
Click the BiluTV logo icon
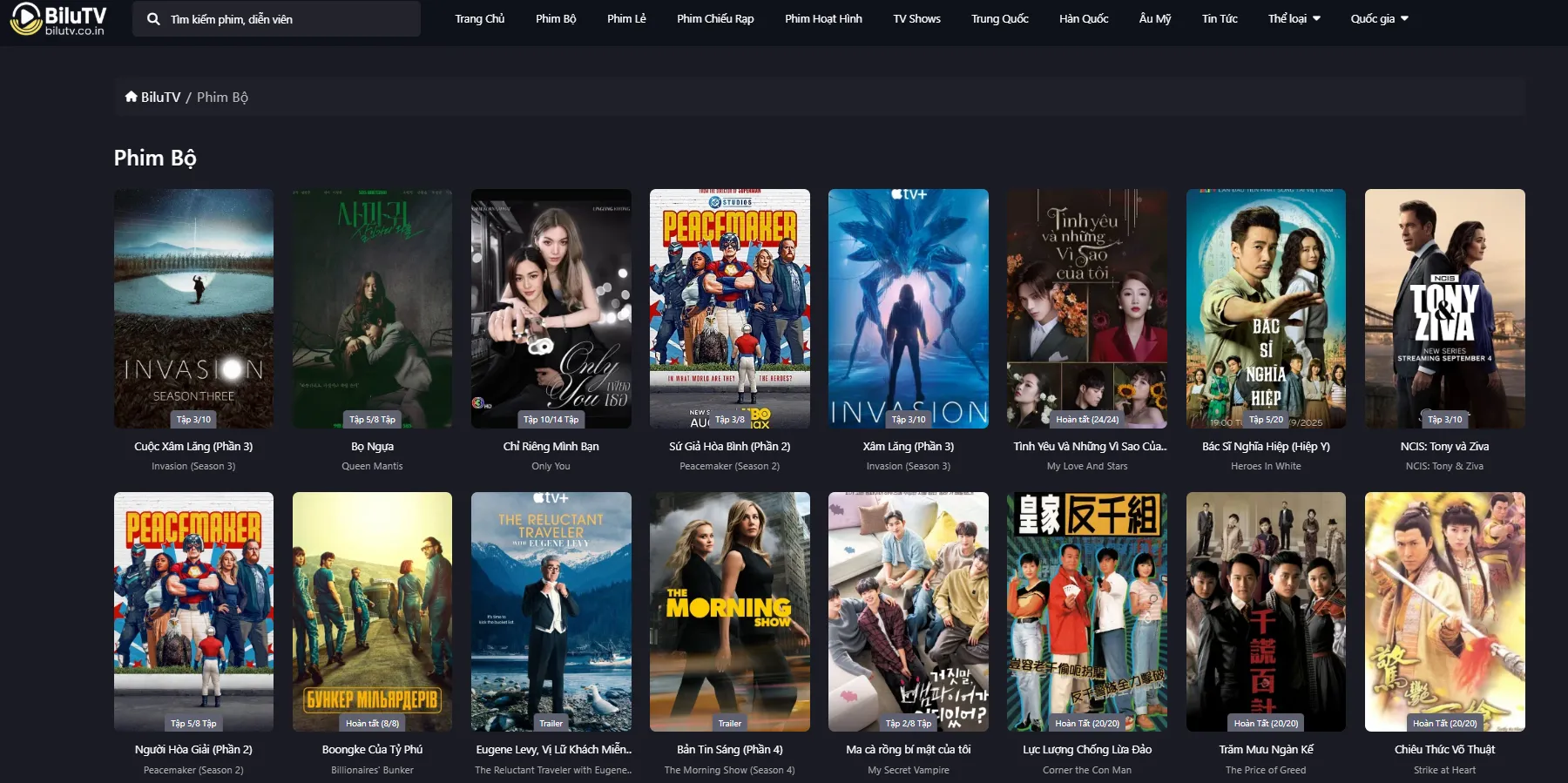(26, 18)
